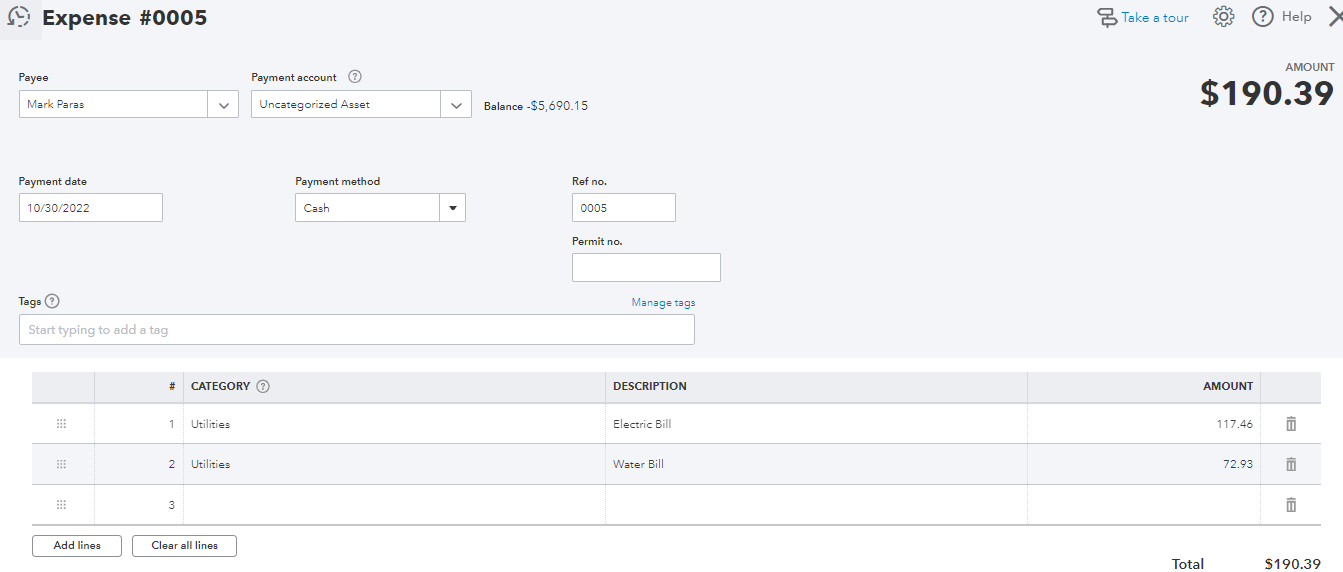Select the Utilities category in line 1
1343x572 pixels.
pos(394,424)
